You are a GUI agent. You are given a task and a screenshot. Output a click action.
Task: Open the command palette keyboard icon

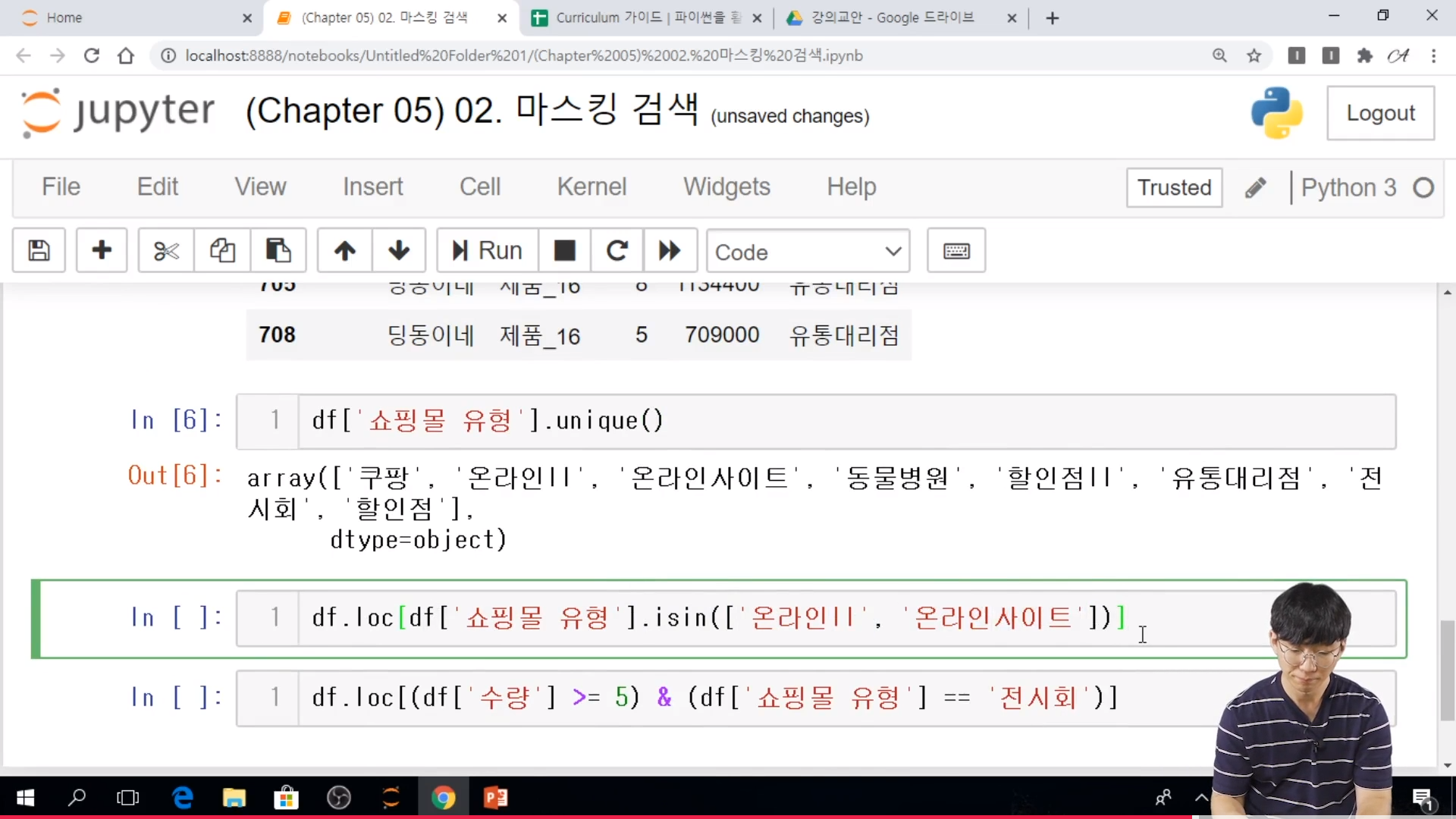click(x=956, y=250)
